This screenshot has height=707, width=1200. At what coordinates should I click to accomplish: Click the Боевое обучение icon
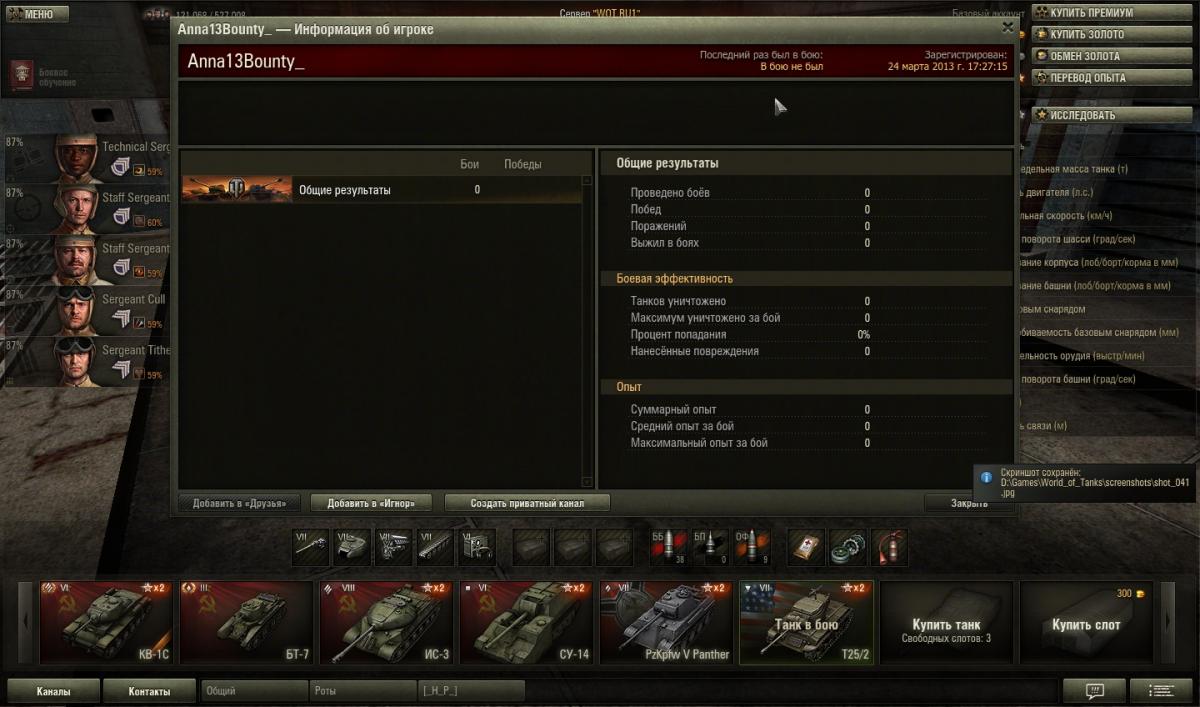(22, 74)
